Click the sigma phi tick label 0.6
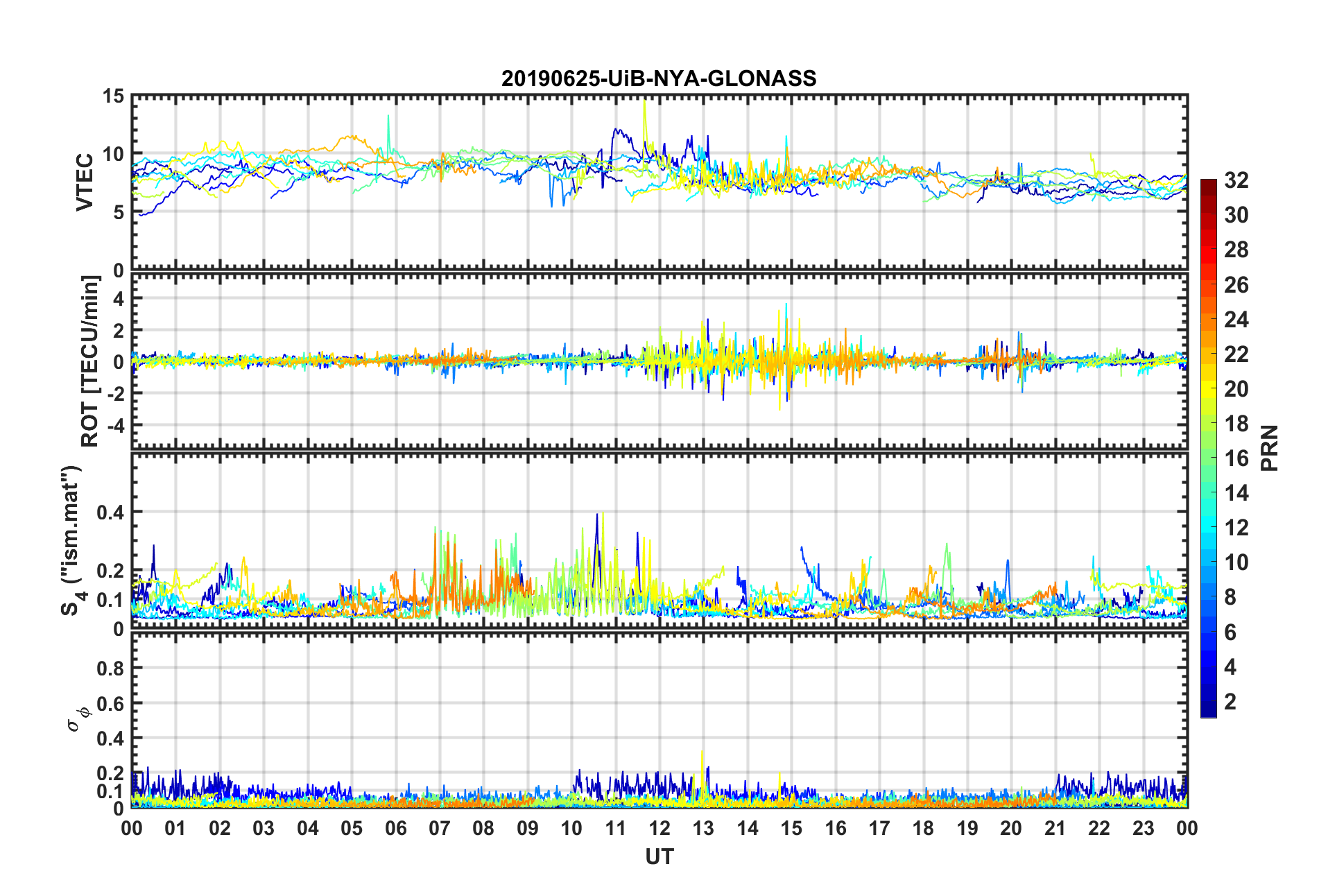 pyautogui.click(x=110, y=704)
